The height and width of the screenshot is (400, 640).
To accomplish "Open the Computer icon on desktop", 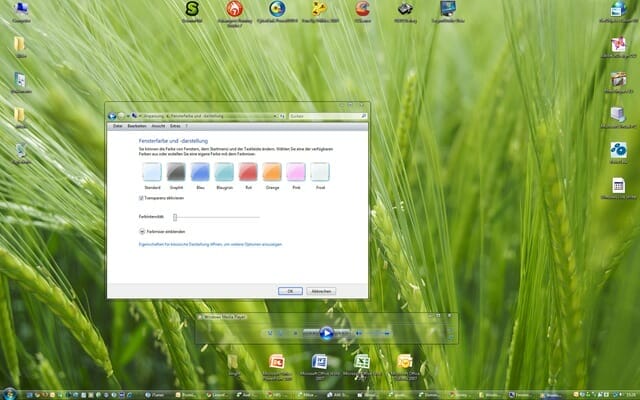I will tap(21, 10).
